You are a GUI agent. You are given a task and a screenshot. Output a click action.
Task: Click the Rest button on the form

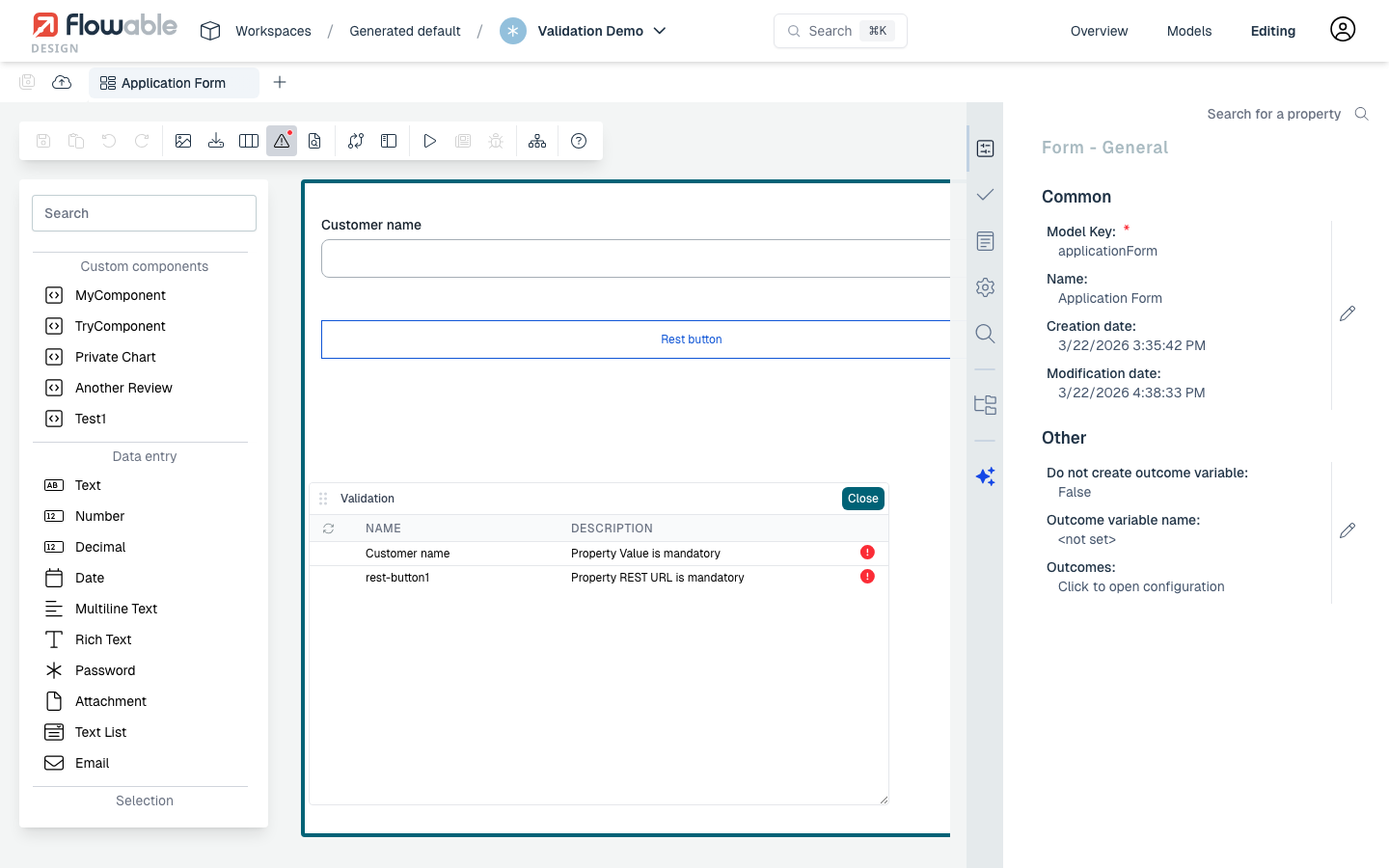(x=691, y=339)
